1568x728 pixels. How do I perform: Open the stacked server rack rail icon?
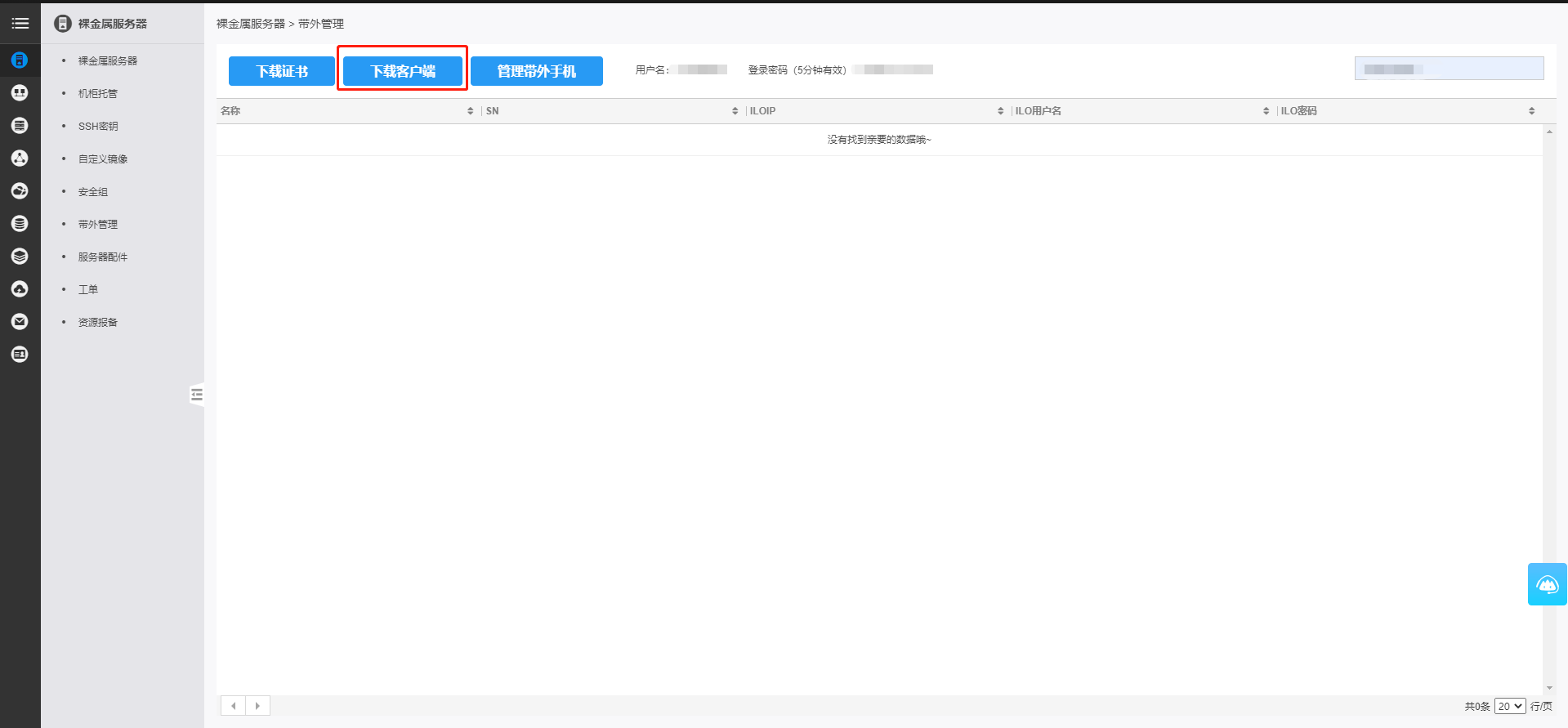tap(20, 125)
